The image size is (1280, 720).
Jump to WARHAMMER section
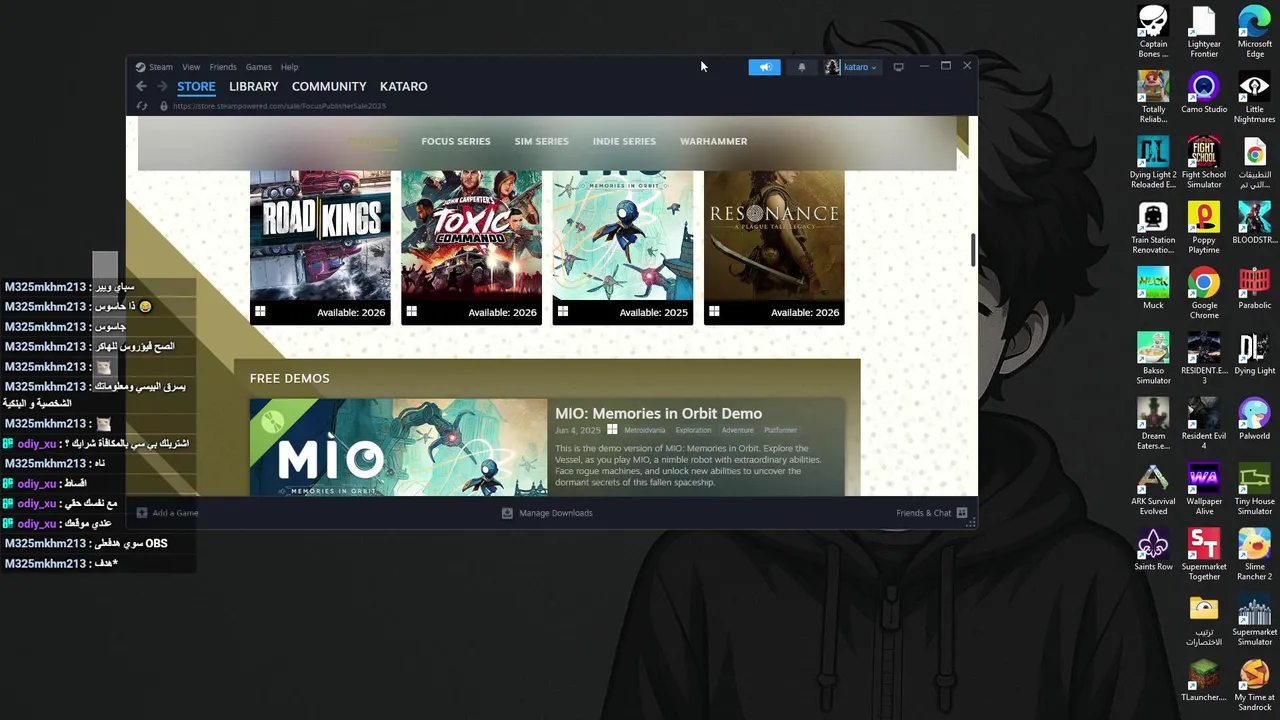(x=713, y=141)
